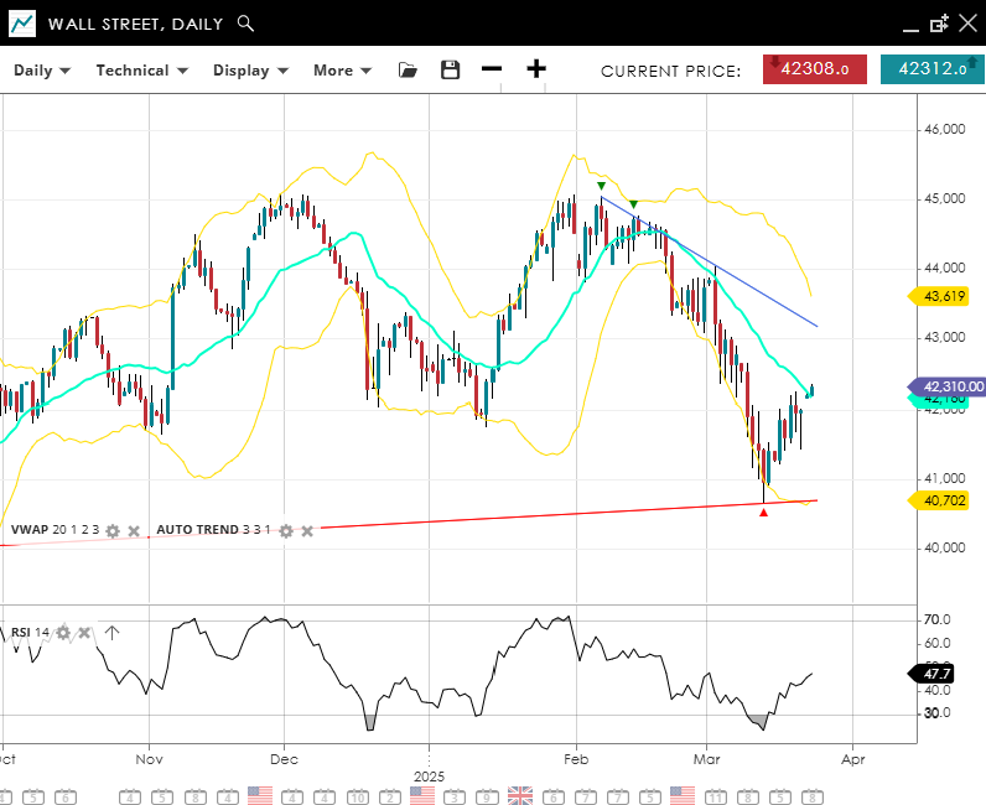Click the red sell price 42308.0
Viewport: 986px width, 805px height.
(814, 69)
